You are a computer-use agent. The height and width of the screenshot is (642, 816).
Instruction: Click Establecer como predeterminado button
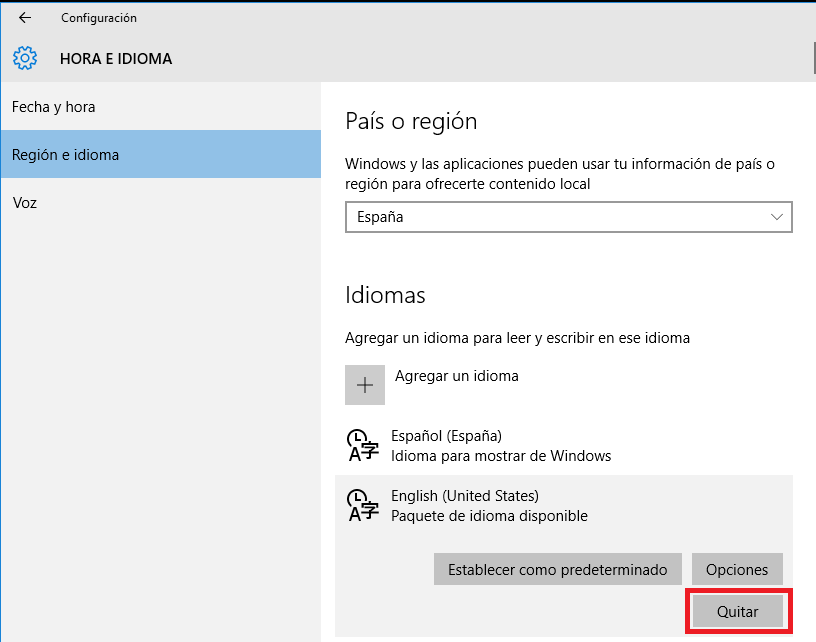point(557,570)
